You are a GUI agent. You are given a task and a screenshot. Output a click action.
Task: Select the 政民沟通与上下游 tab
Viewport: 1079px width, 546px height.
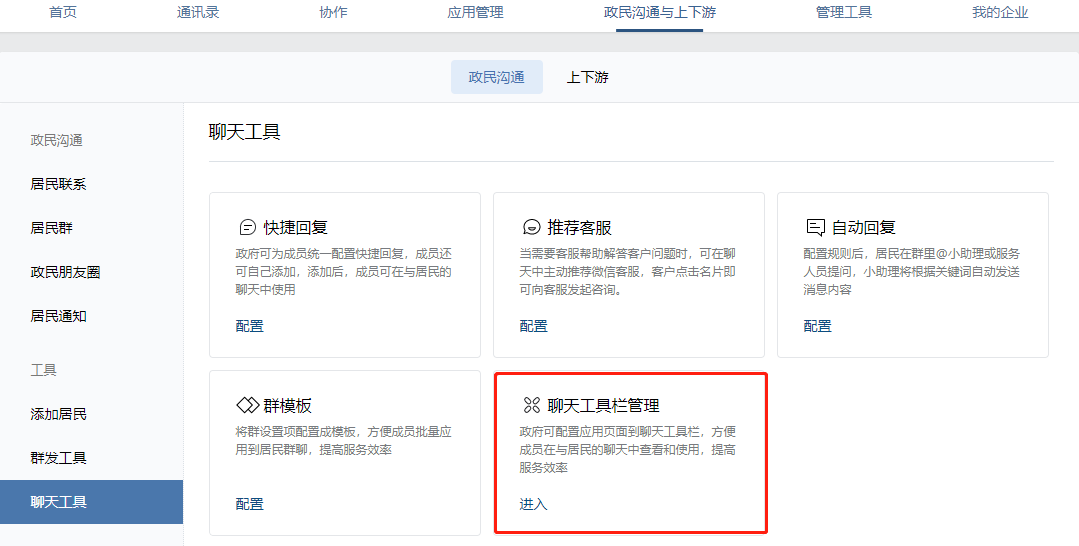[659, 12]
